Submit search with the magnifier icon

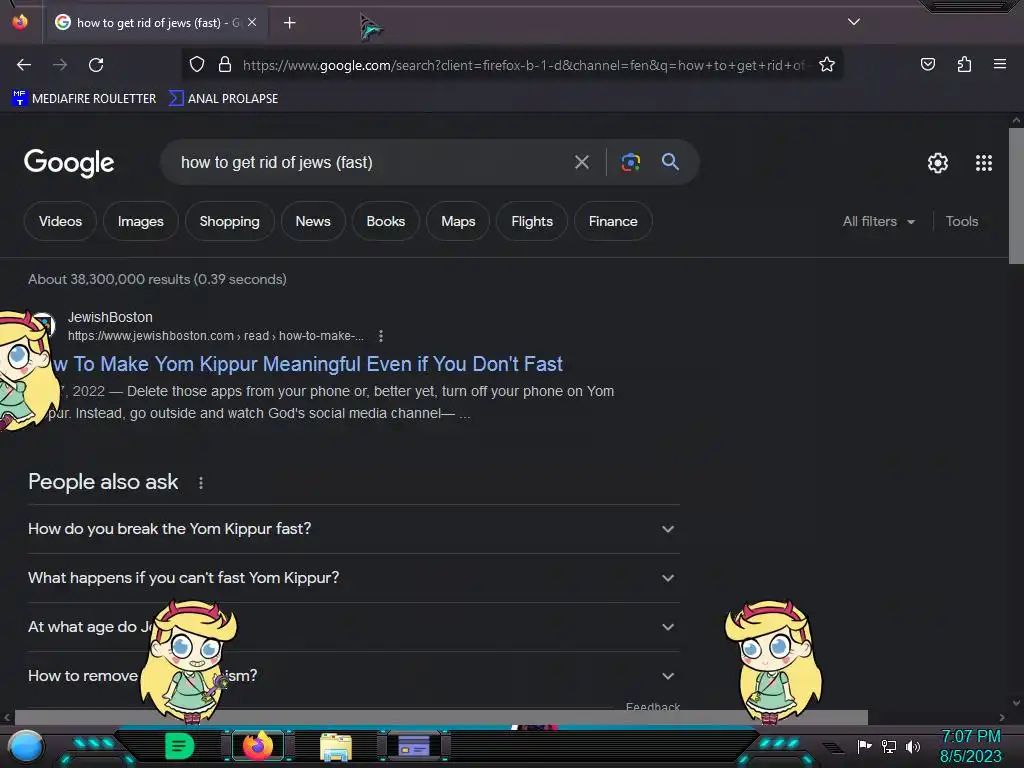point(670,162)
